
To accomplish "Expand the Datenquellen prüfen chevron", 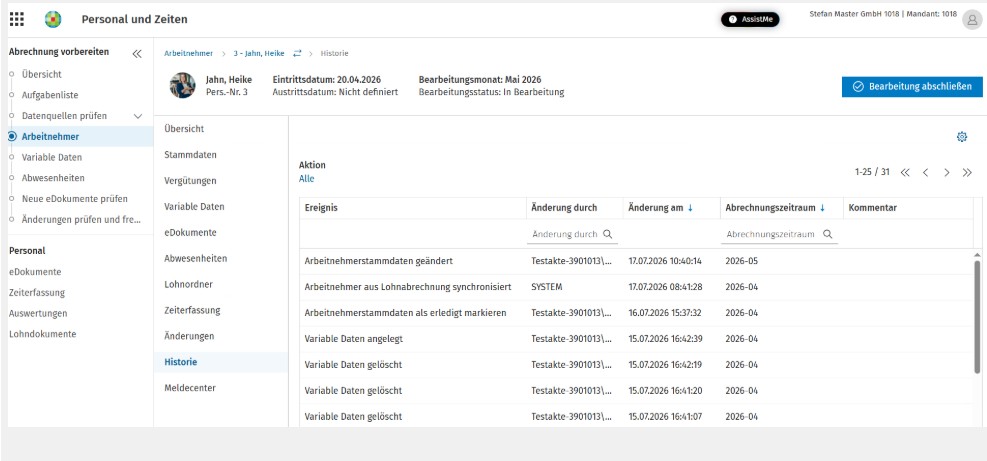I will click(x=138, y=116).
